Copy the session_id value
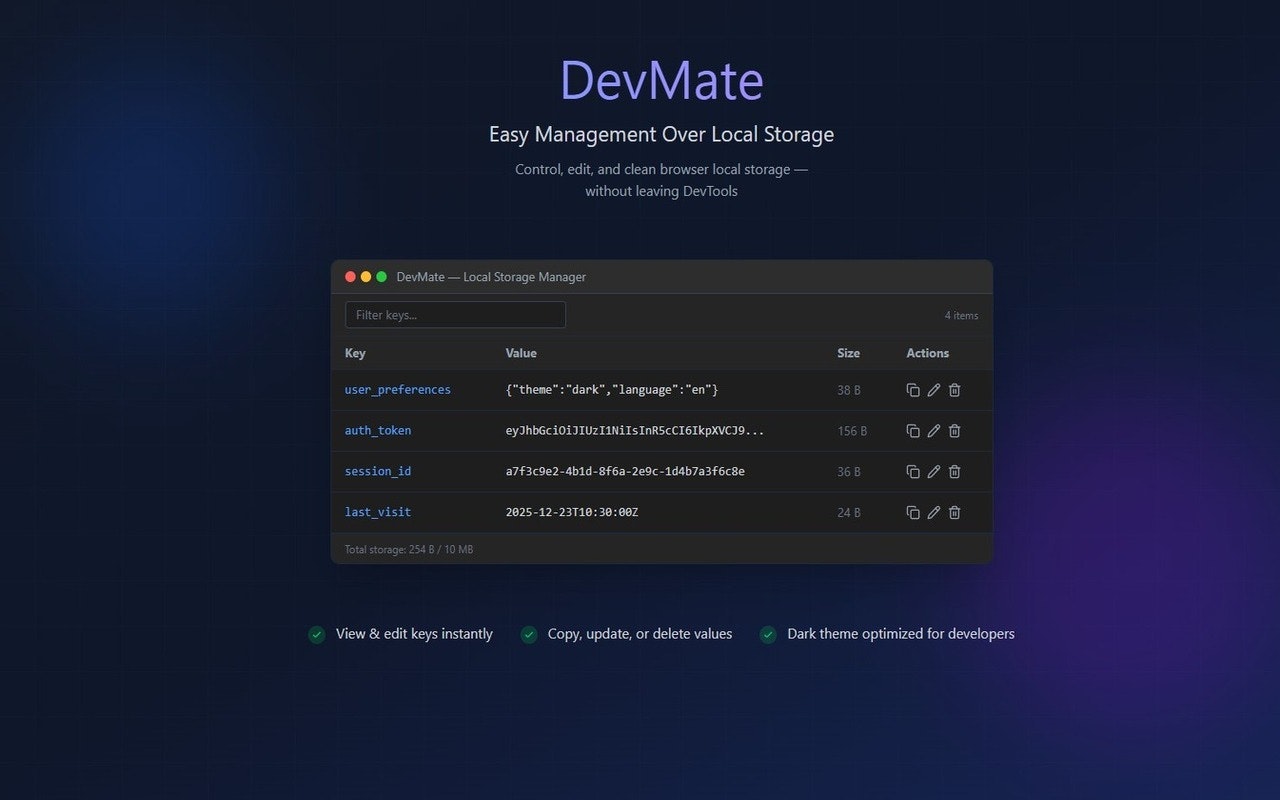Image resolution: width=1280 pixels, height=800 pixels. click(x=913, y=471)
